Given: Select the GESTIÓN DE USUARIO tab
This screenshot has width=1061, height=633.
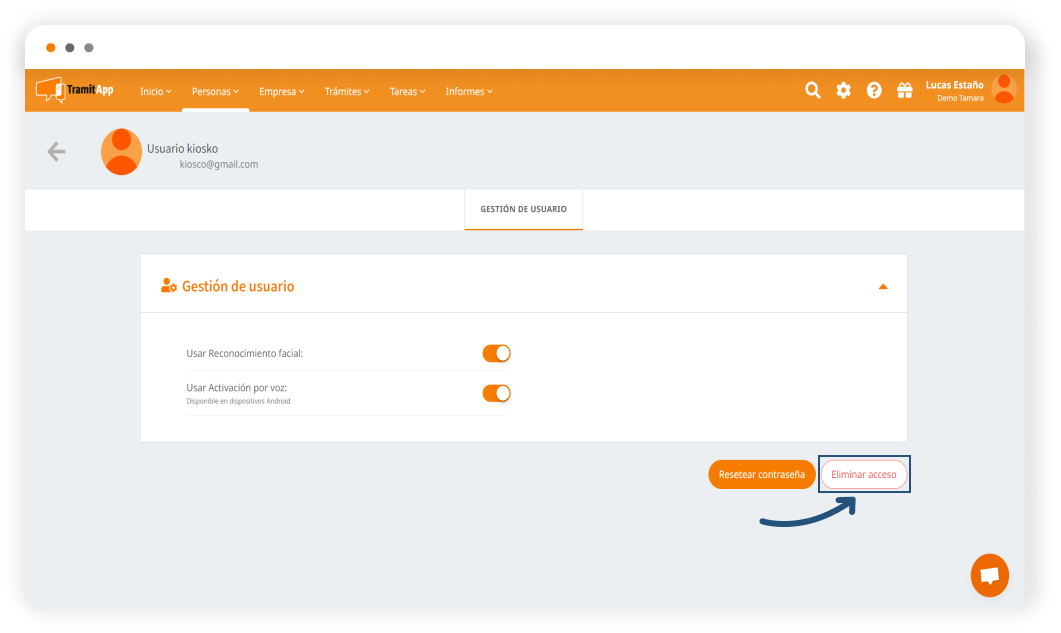Looking at the screenshot, I should (x=523, y=209).
